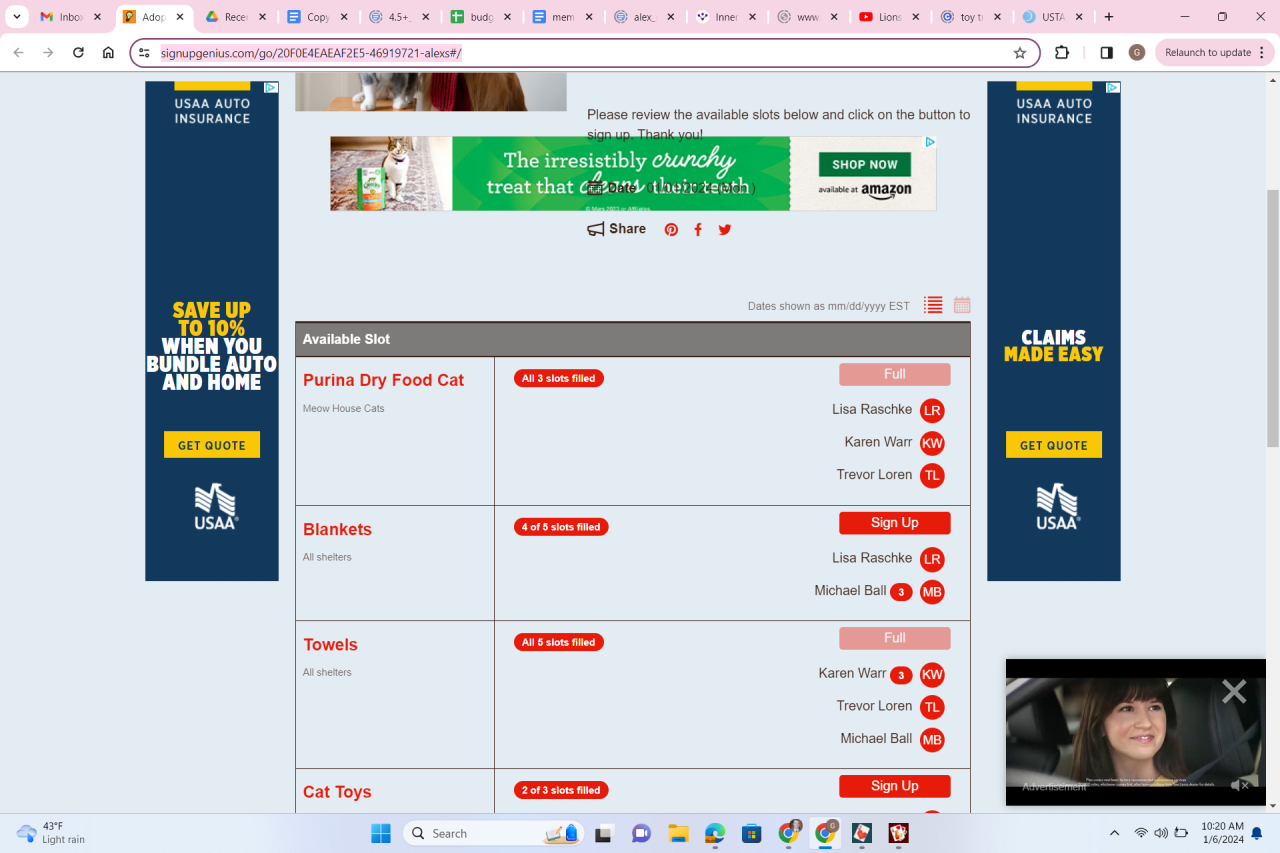
Task: Open the Extensions puzzle menu
Action: [x=1062, y=53]
